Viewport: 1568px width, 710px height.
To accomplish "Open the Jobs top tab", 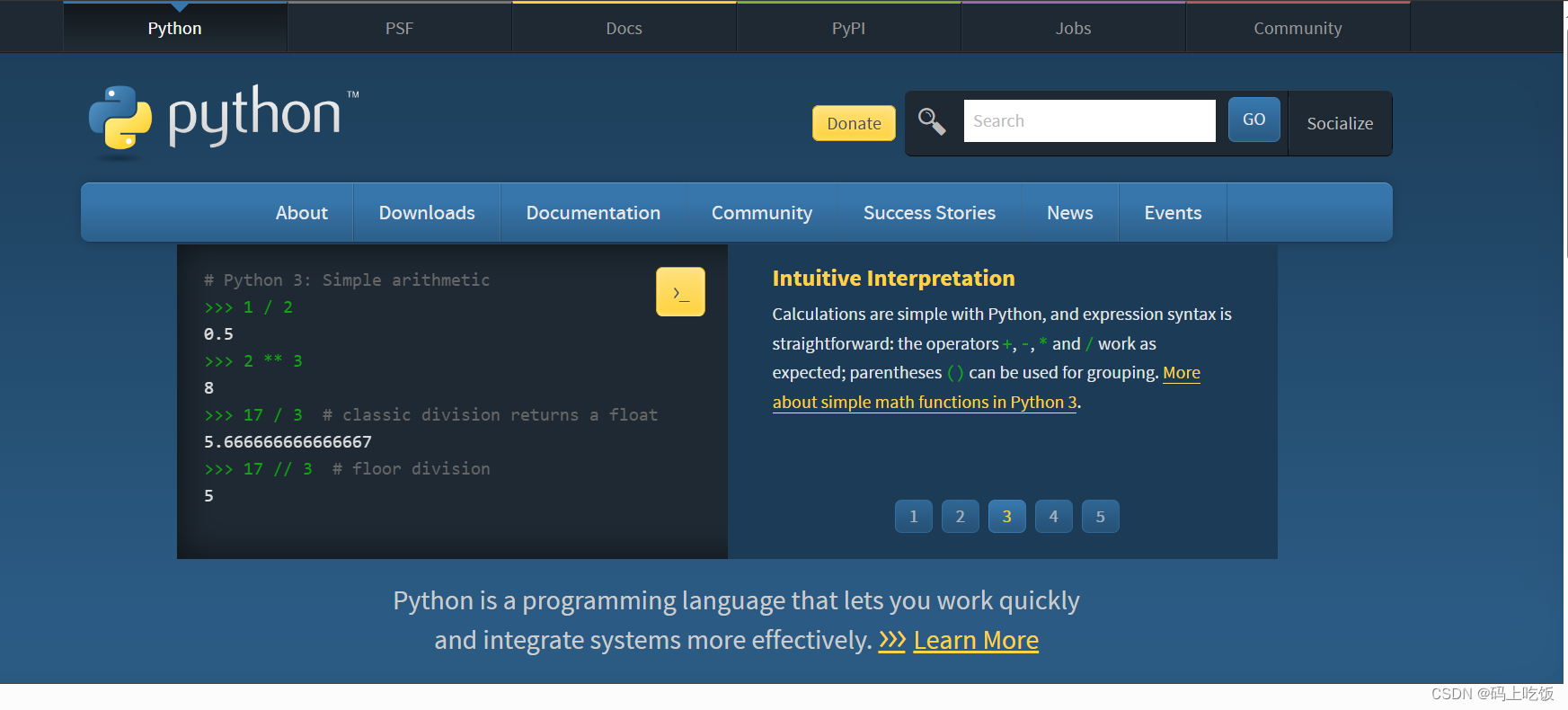I will point(1074,28).
